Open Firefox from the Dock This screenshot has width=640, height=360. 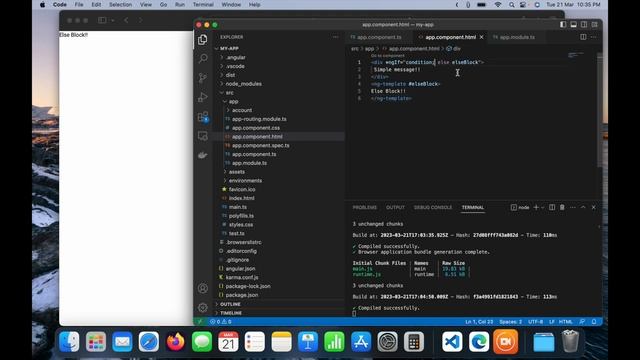175,342
